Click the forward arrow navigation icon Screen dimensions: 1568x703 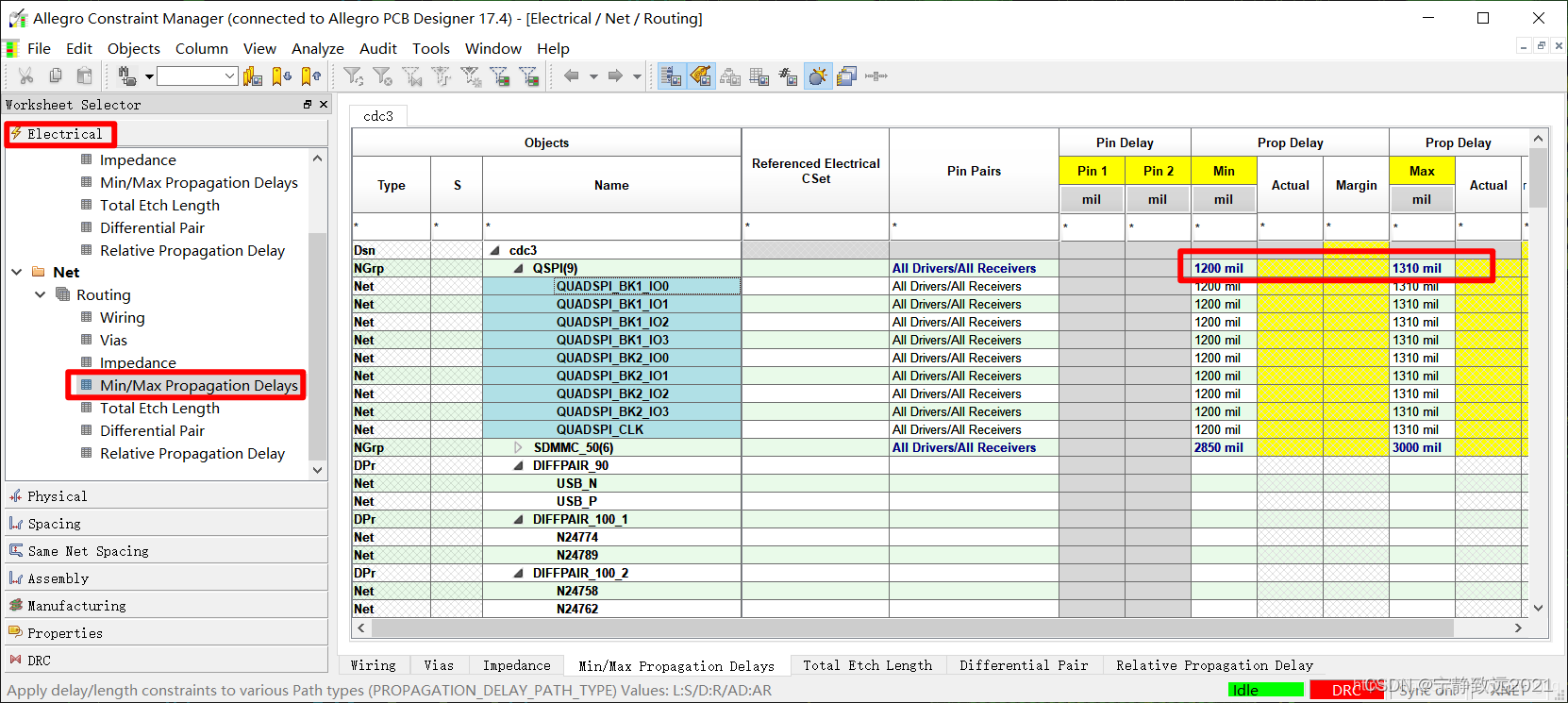click(x=615, y=76)
